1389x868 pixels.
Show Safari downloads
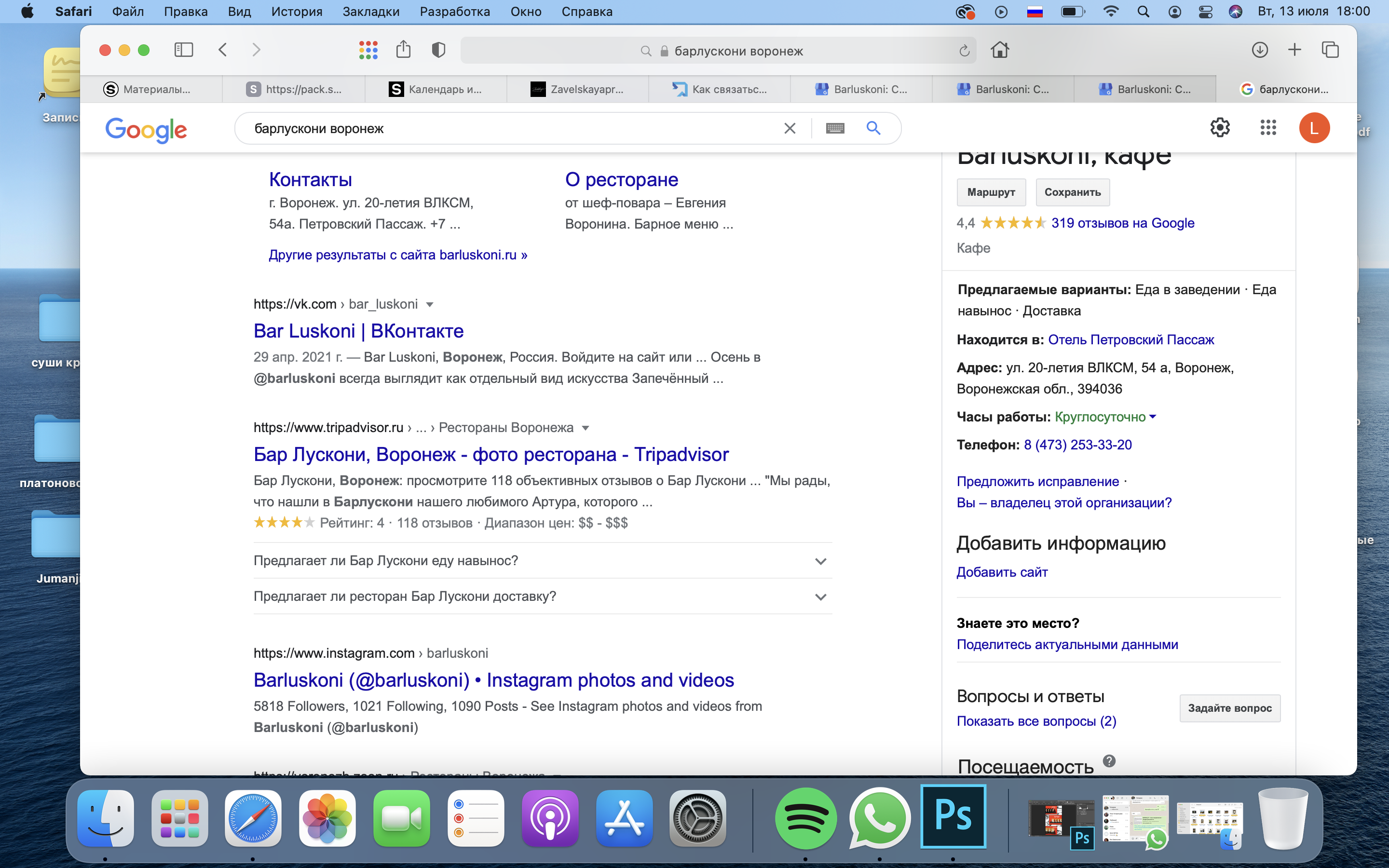pyautogui.click(x=1260, y=50)
